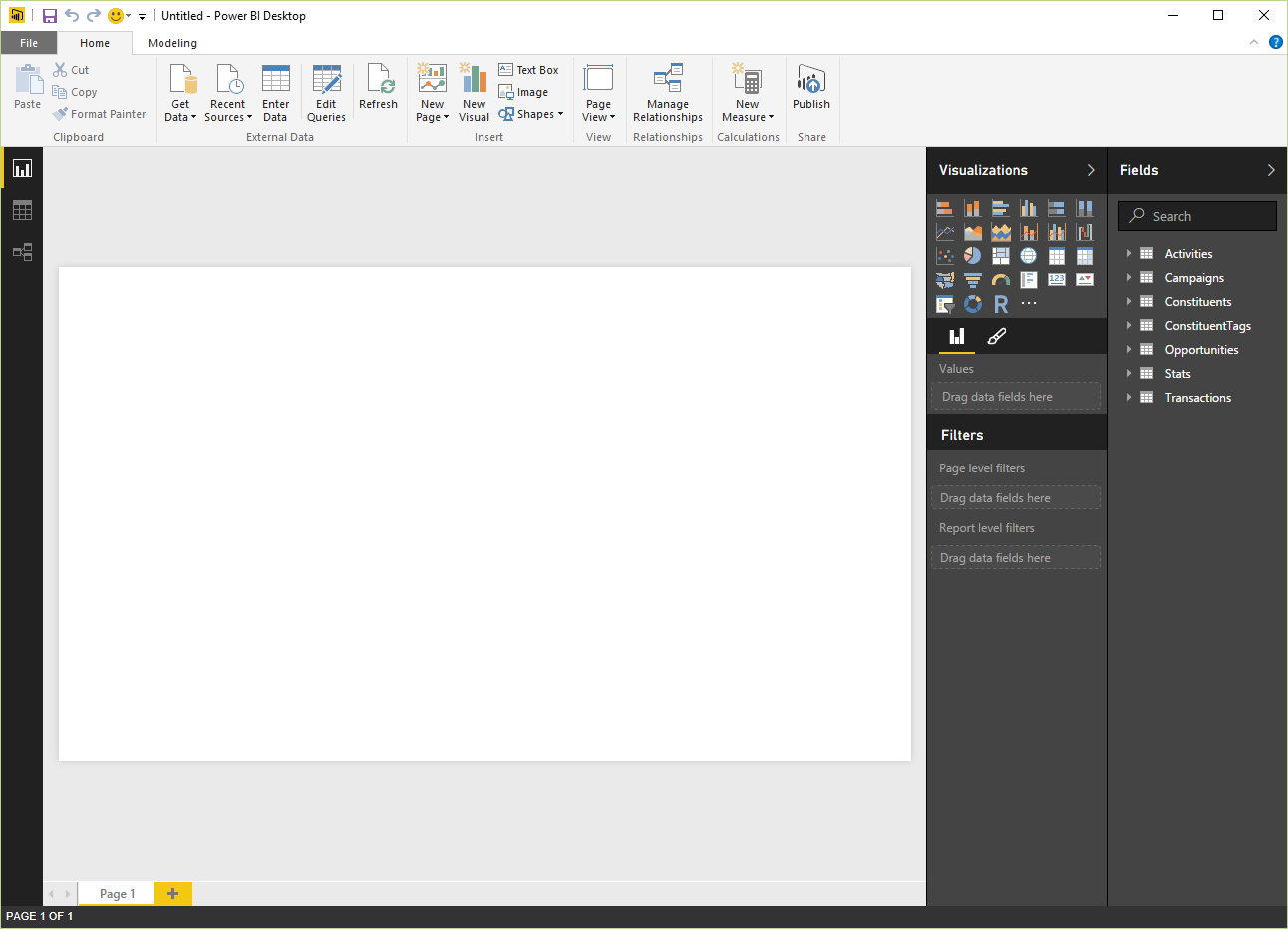The image size is (1288, 929).
Task: Select the Page 1 tab
Action: (x=117, y=894)
